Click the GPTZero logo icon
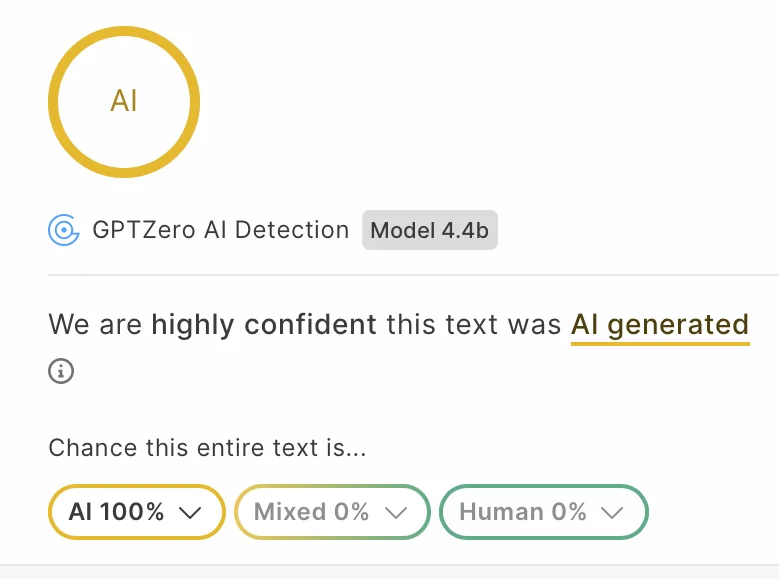Image resolution: width=779 pixels, height=579 pixels. 64,230
